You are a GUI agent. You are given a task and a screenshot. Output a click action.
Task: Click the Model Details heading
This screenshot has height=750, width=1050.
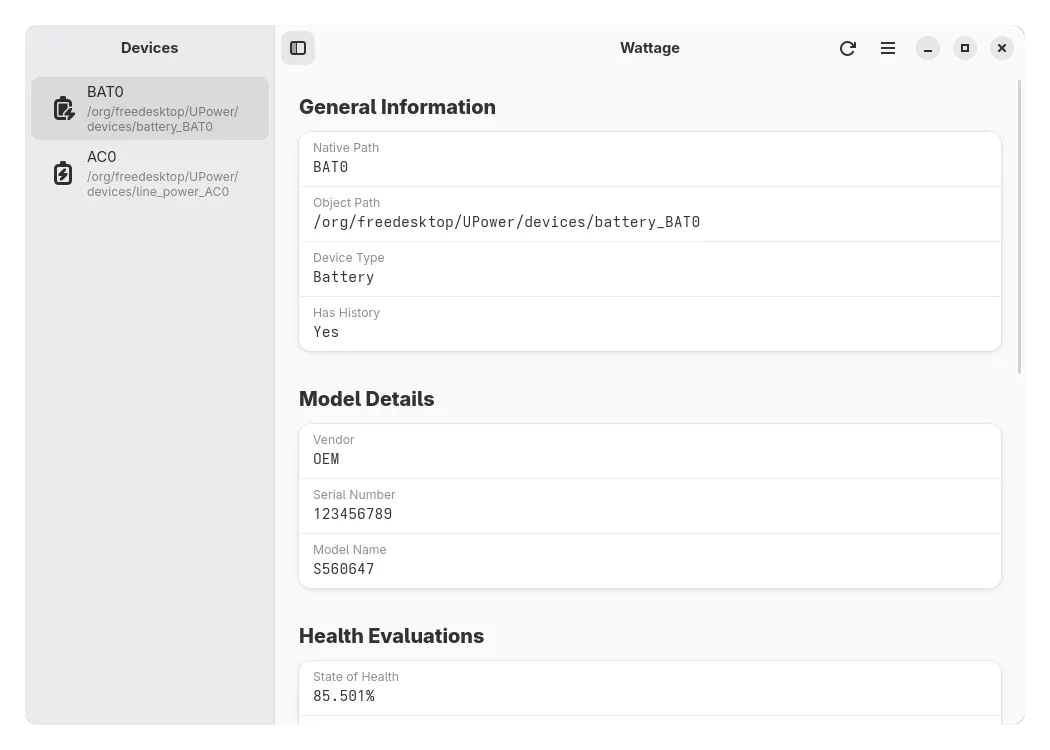coord(366,399)
